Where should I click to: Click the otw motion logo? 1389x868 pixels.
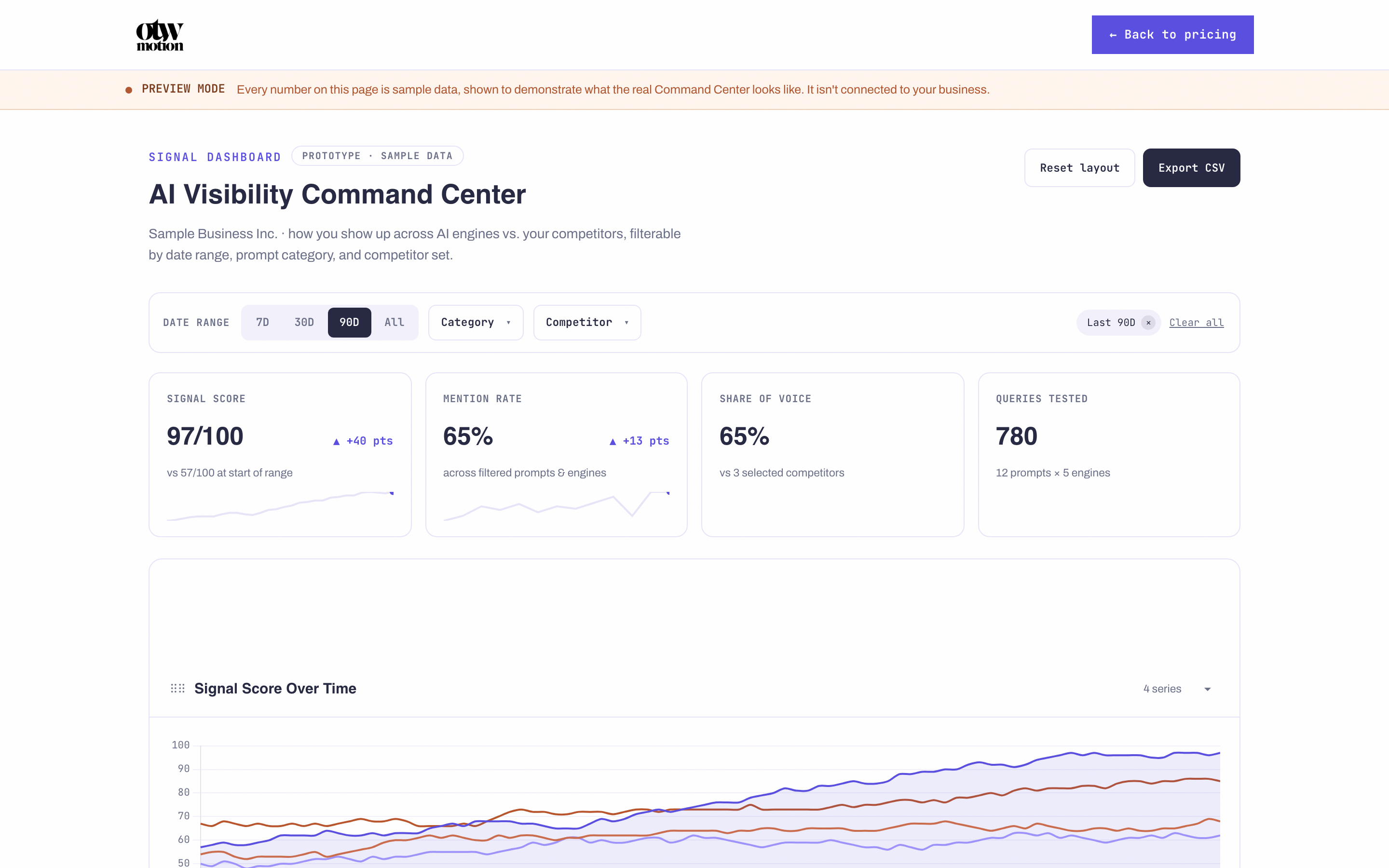coord(160,35)
